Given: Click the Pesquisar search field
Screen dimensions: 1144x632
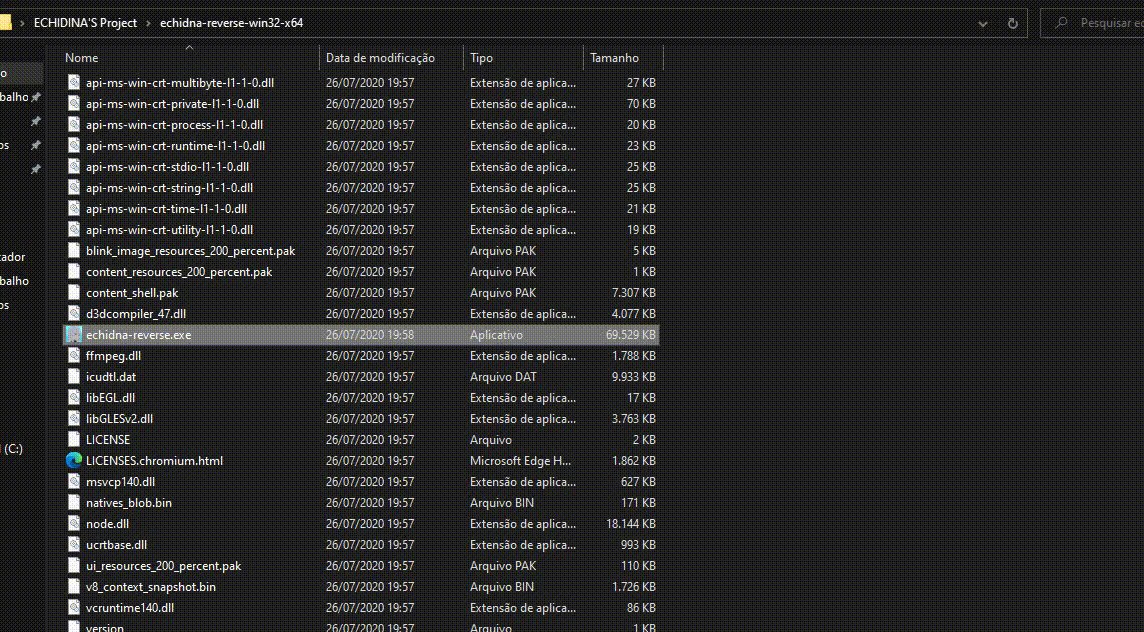Looking at the screenshot, I should pyautogui.click(x=1094, y=23).
